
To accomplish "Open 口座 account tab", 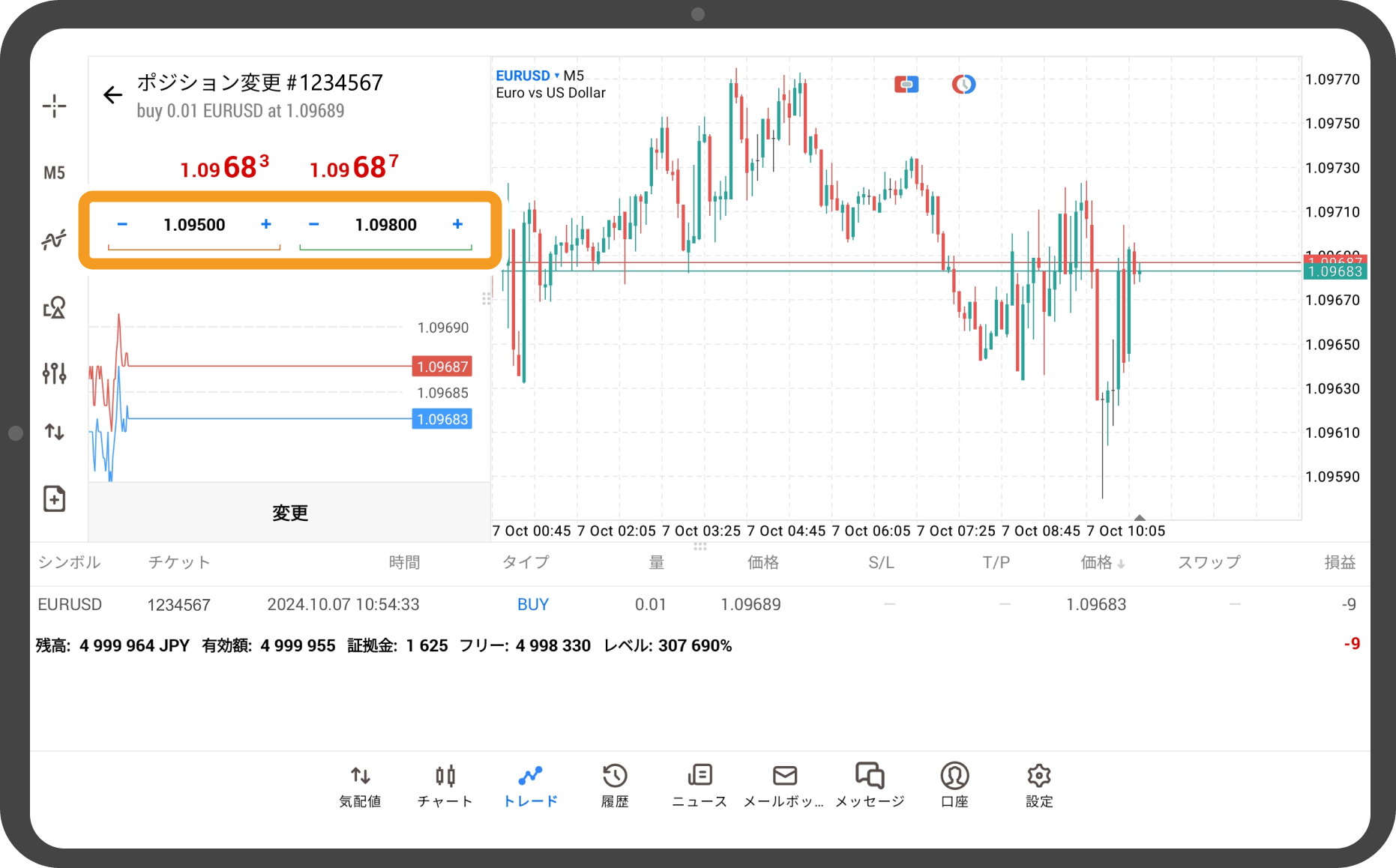I will tap(954, 786).
